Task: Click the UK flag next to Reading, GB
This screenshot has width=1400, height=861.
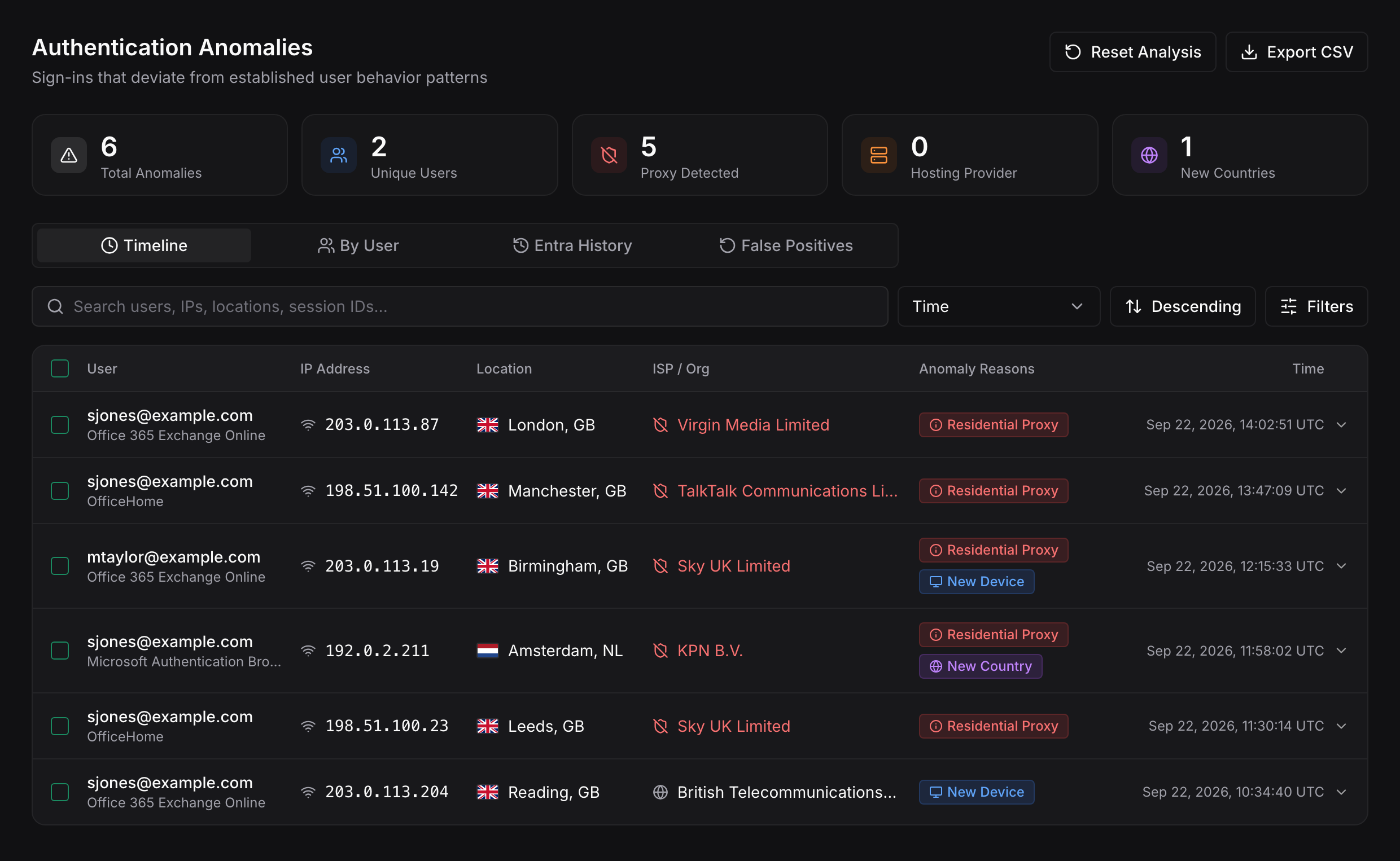Action: tap(488, 792)
